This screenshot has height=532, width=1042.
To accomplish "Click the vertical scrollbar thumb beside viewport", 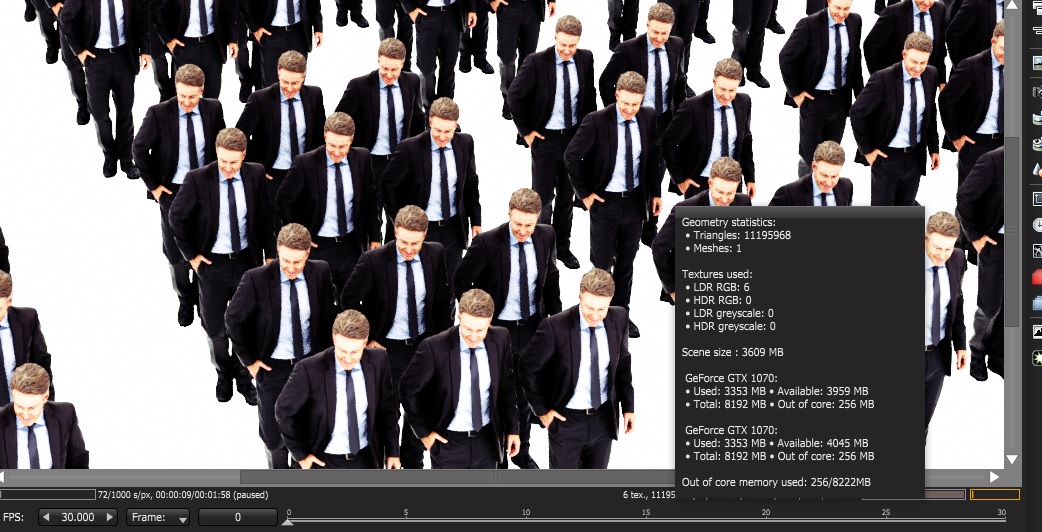I will pos(1012,232).
